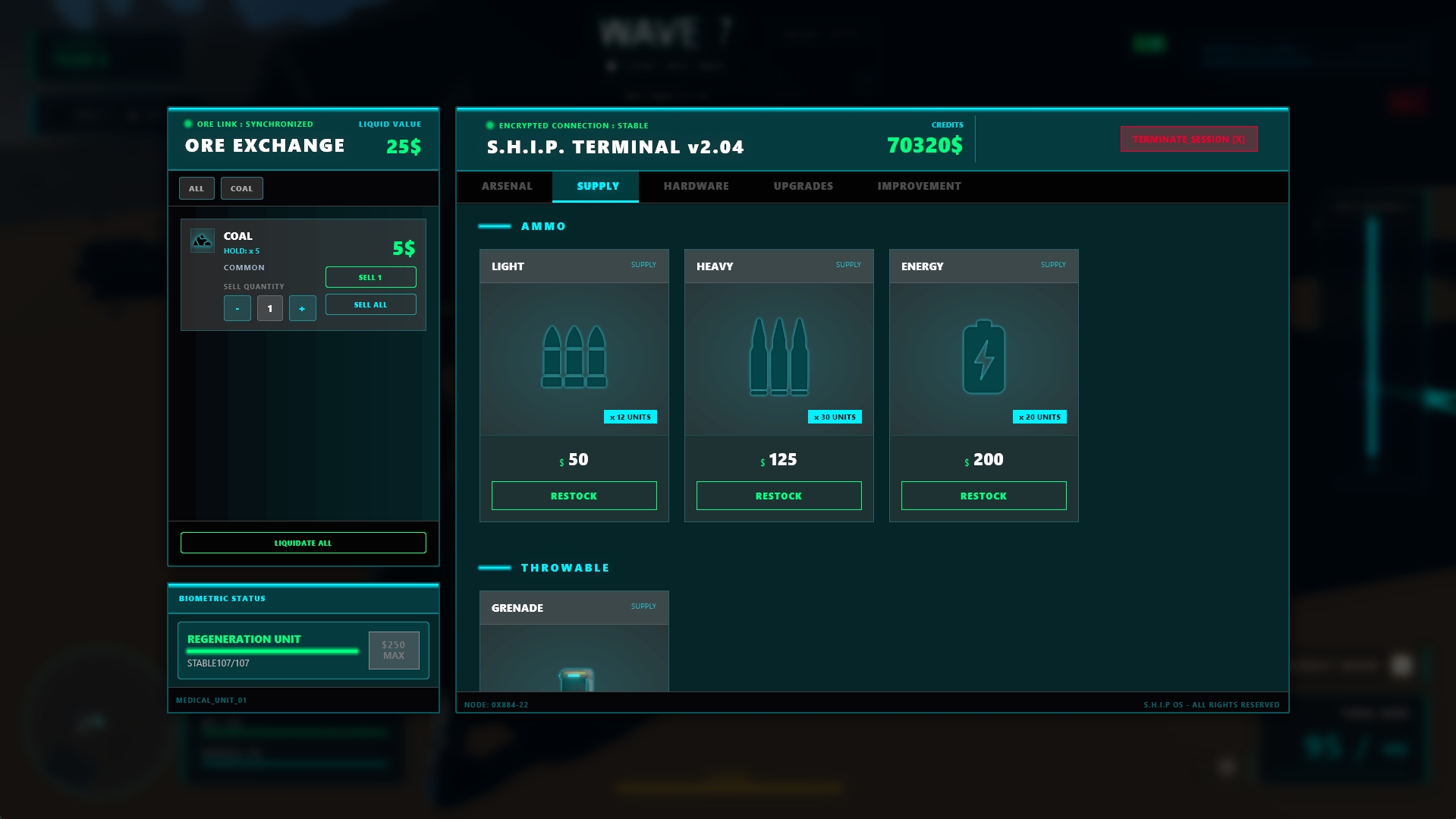The image size is (1456, 819).
Task: Filter ore list by COAL
Action: [x=241, y=188]
